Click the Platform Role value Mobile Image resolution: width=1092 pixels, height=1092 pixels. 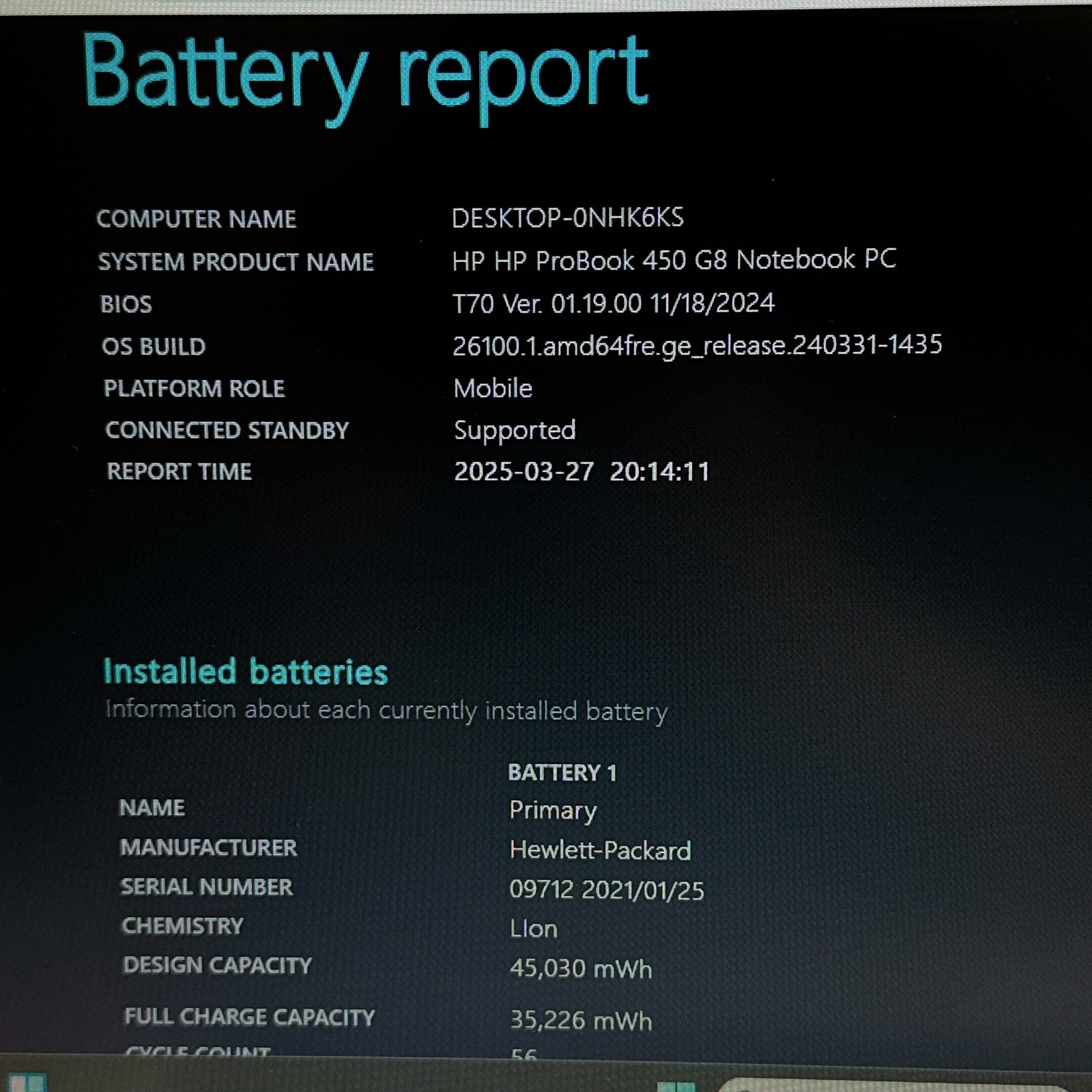click(x=493, y=388)
